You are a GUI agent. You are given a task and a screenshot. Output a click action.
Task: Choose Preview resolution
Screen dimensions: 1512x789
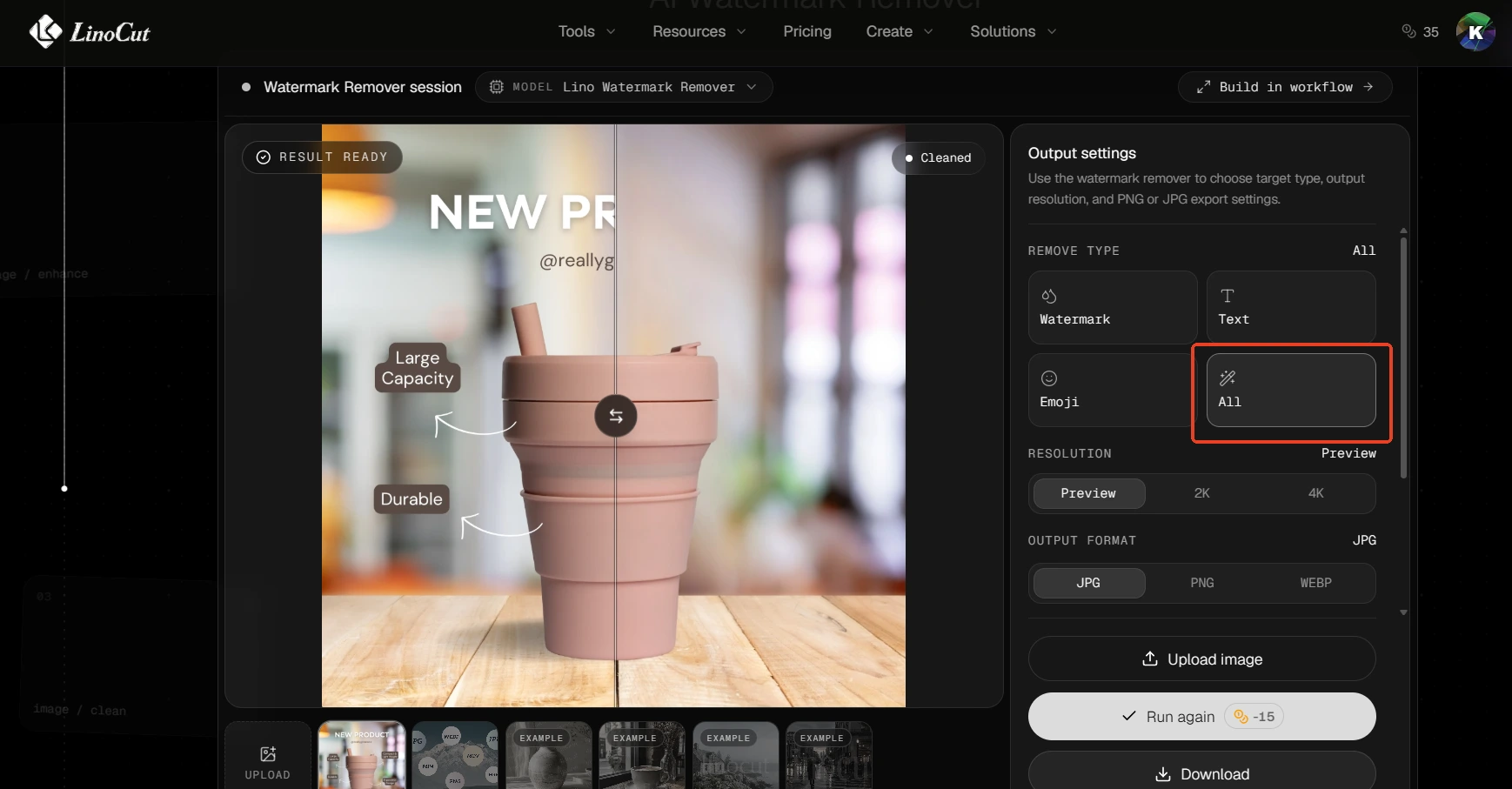(x=1088, y=493)
